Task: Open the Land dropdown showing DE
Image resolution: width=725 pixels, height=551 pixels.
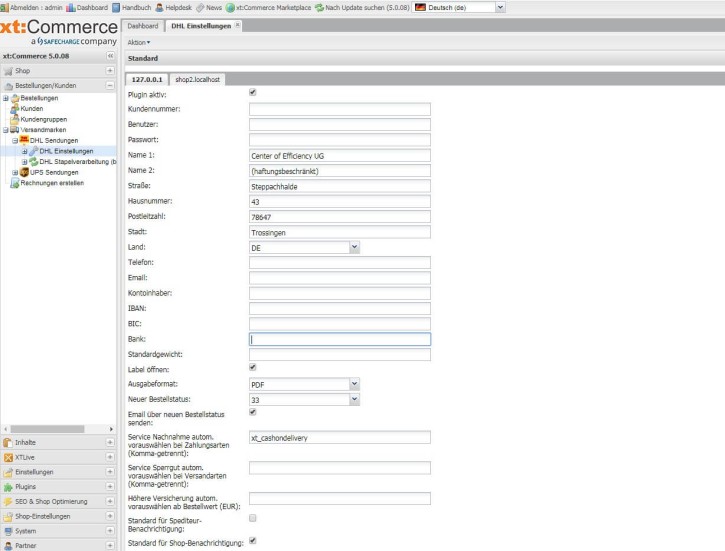Action: click(354, 247)
